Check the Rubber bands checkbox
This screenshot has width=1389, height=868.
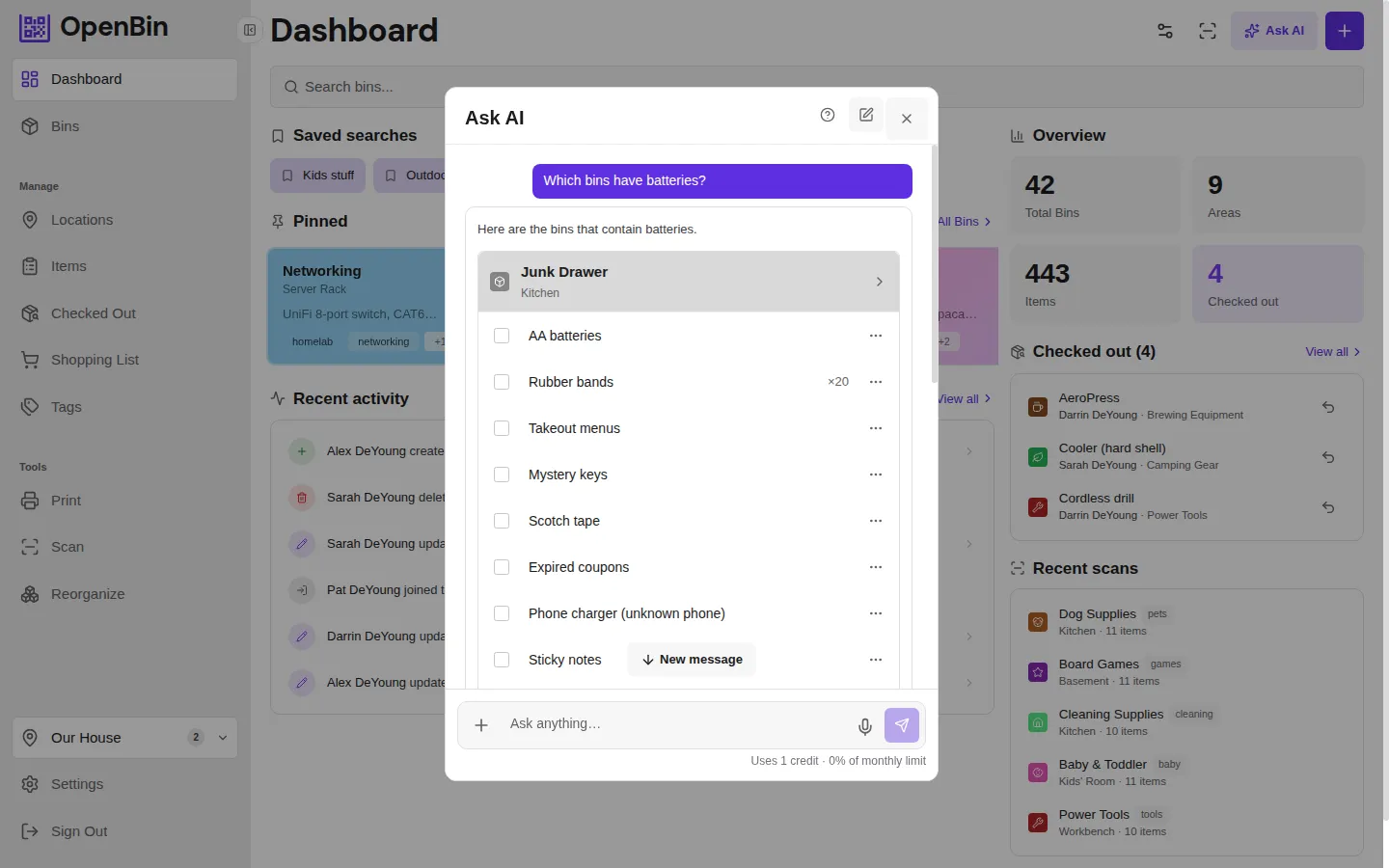tap(502, 382)
